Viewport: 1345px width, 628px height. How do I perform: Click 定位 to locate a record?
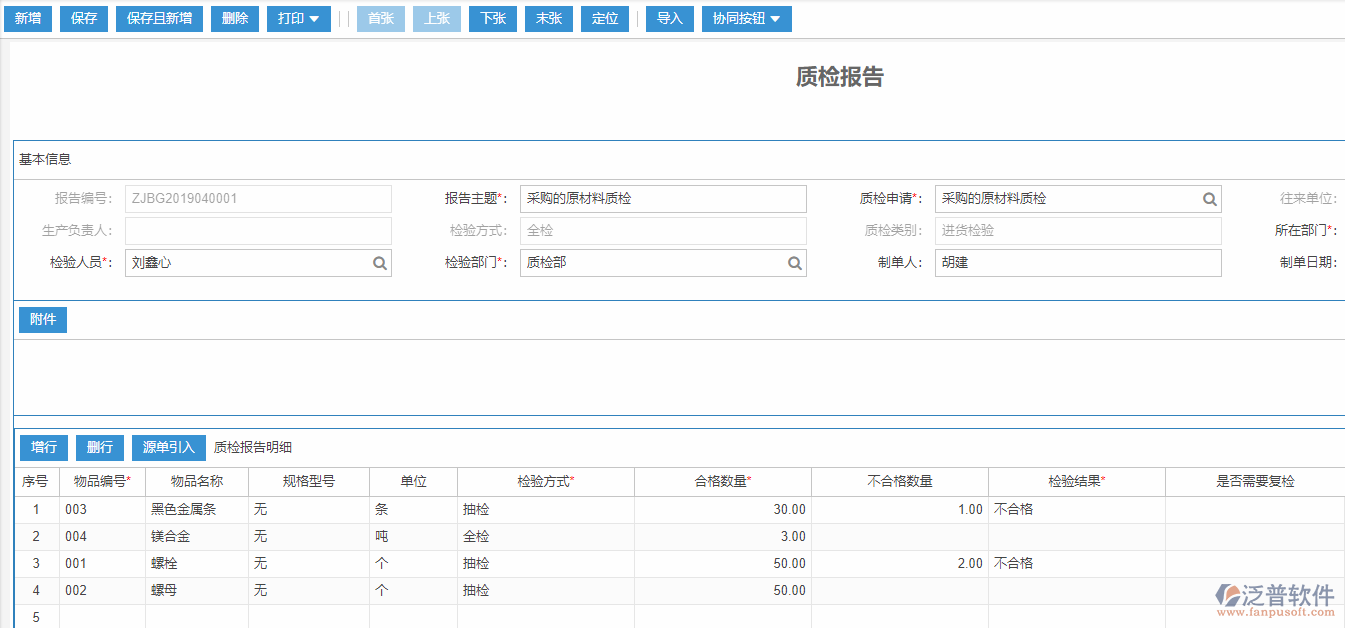[x=605, y=18]
